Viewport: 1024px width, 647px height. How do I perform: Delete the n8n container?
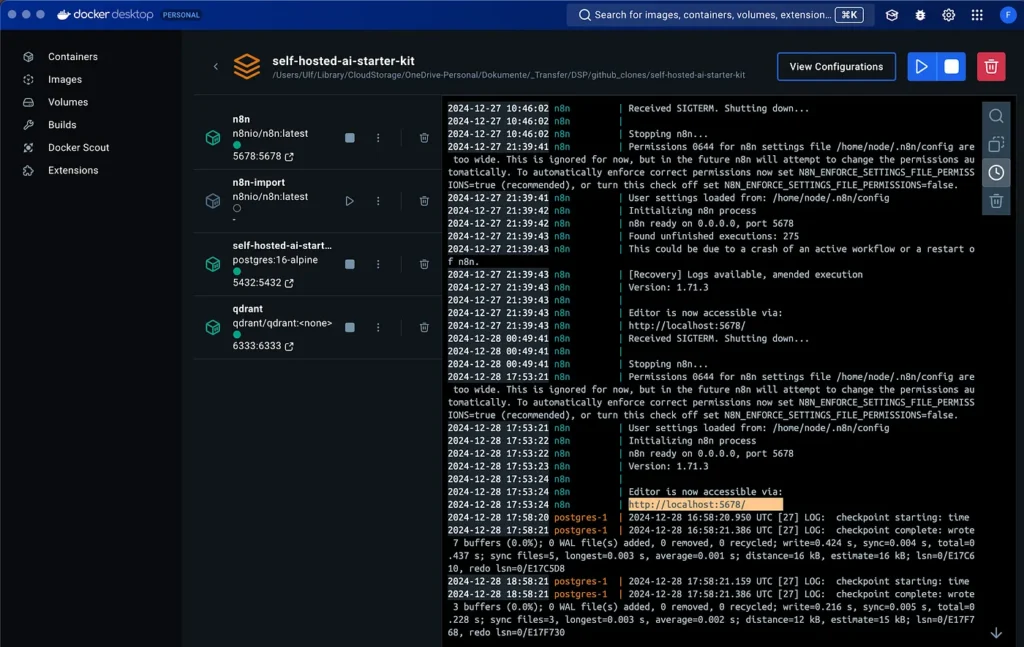[424, 138]
